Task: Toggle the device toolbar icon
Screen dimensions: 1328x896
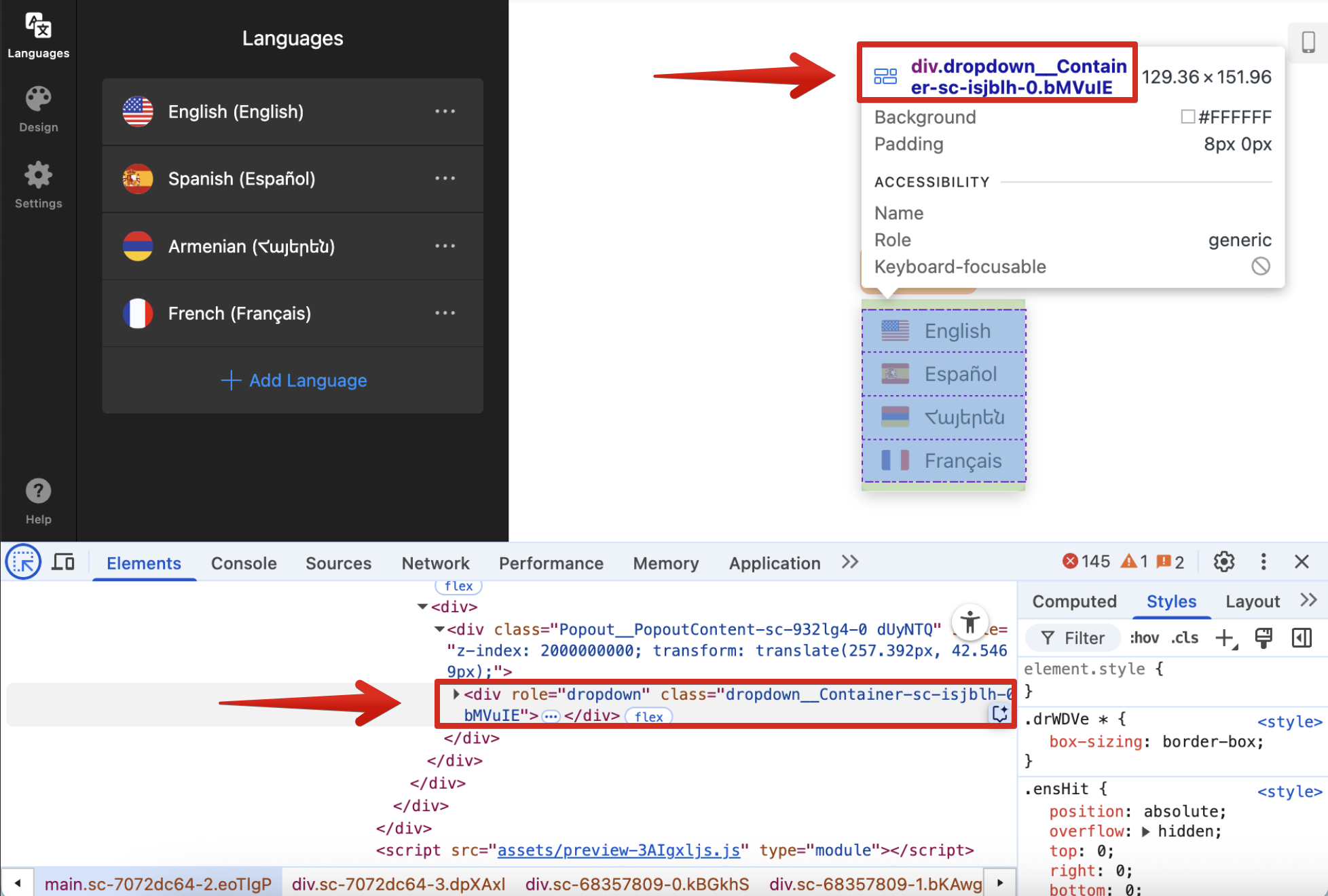Action: coord(63,562)
